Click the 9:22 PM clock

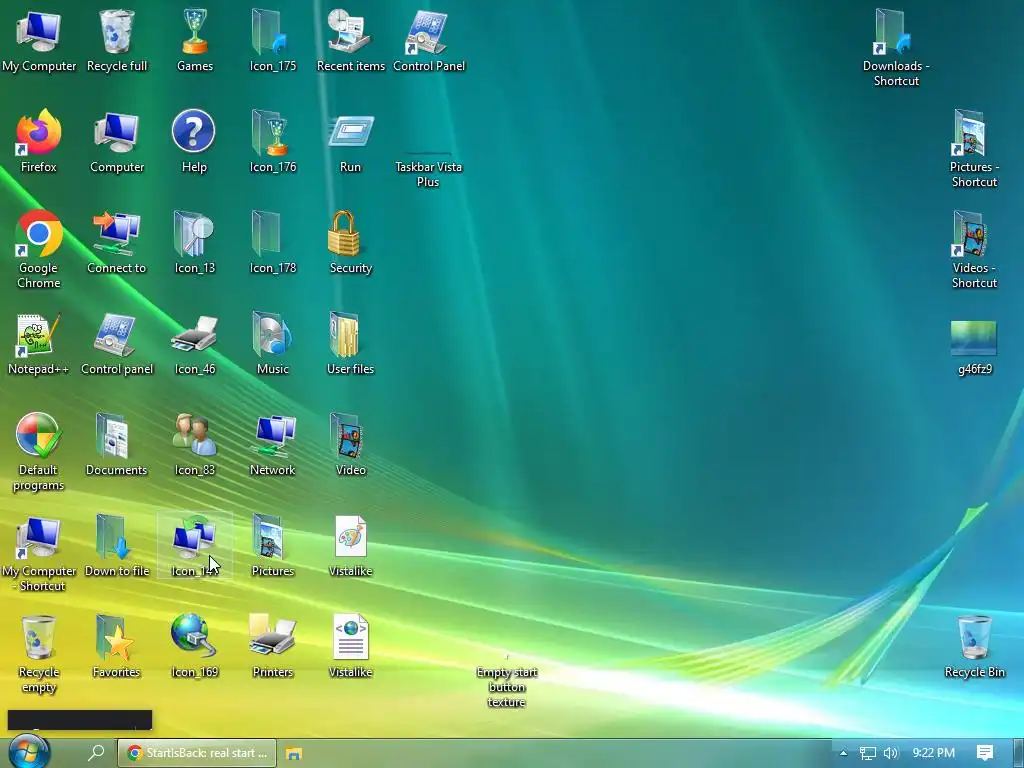[934, 753]
